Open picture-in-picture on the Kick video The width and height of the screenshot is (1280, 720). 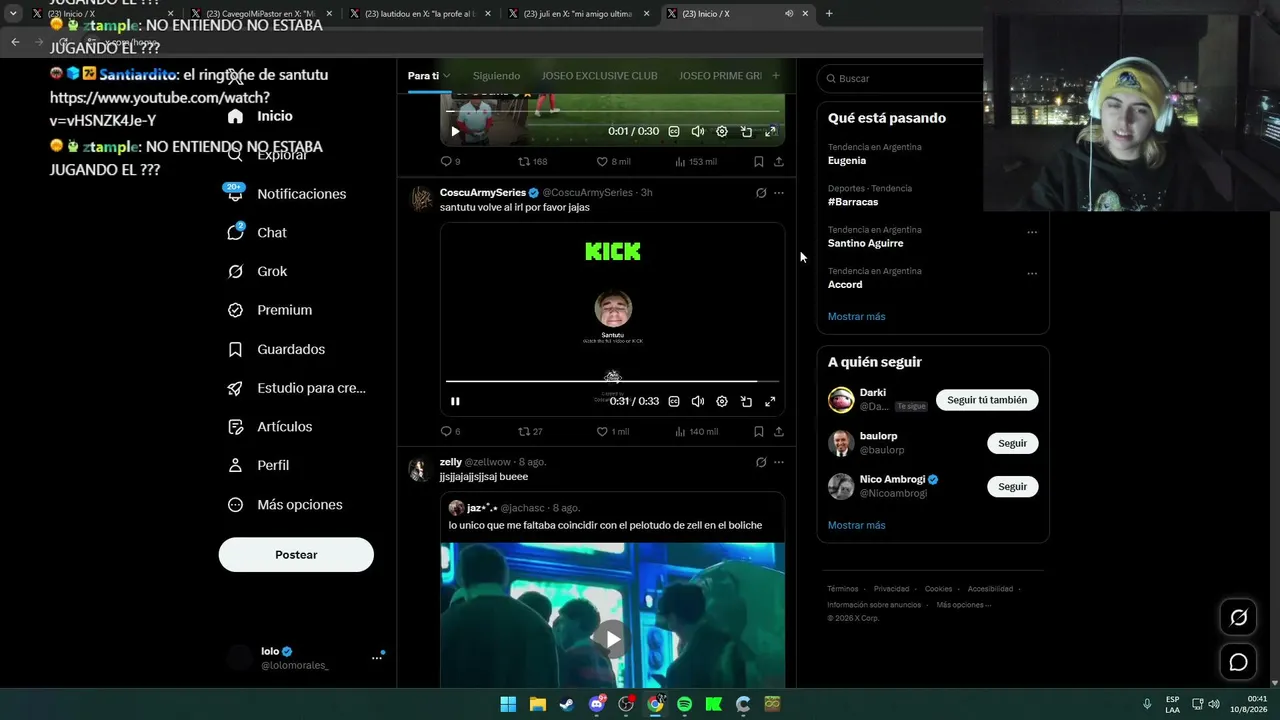tap(746, 401)
